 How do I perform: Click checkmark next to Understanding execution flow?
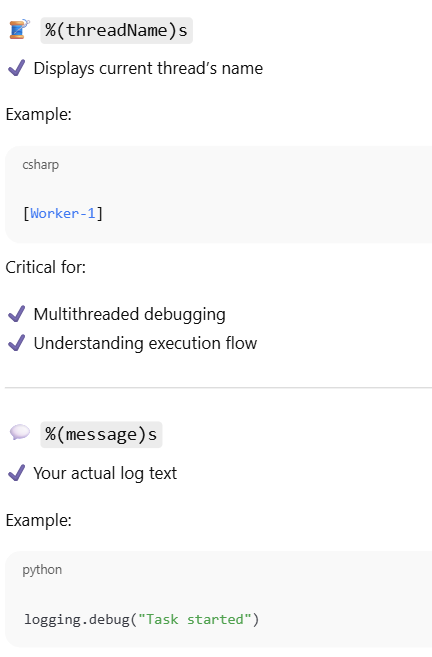point(17,343)
